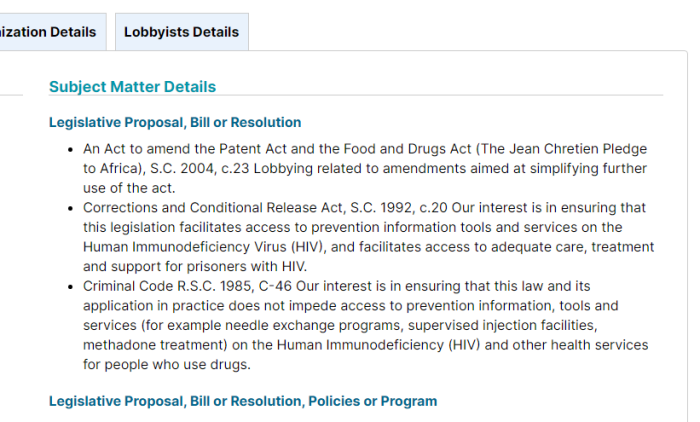700x422 pixels.
Task: Select the first Legislative Proposal, Bill or Resolution heading
Action: tap(175, 122)
